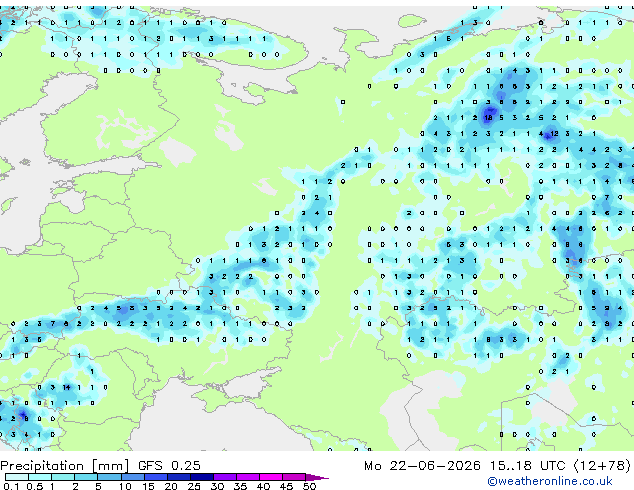The width and height of the screenshot is (634, 490).
Task: Click the 35–40 mm legend swatch
Action: tap(248, 477)
